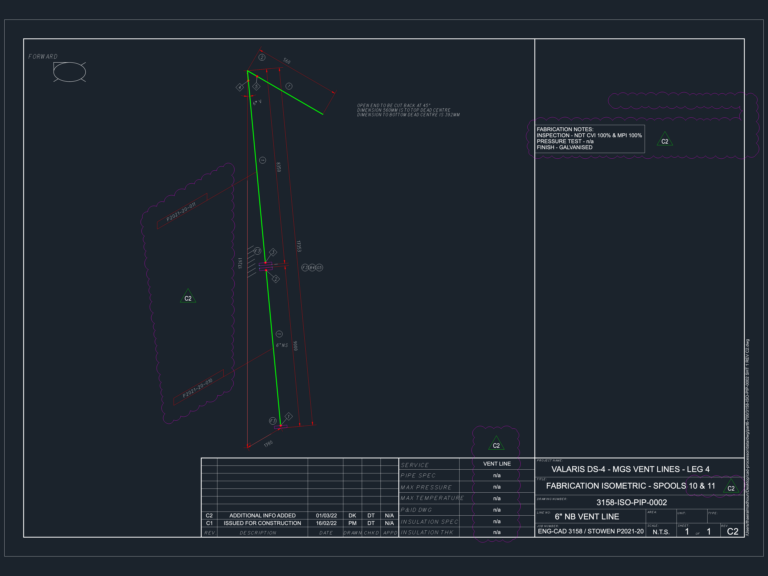Select the FINISH - GALVANISED note
The image size is (768, 576).
[x=564, y=147]
